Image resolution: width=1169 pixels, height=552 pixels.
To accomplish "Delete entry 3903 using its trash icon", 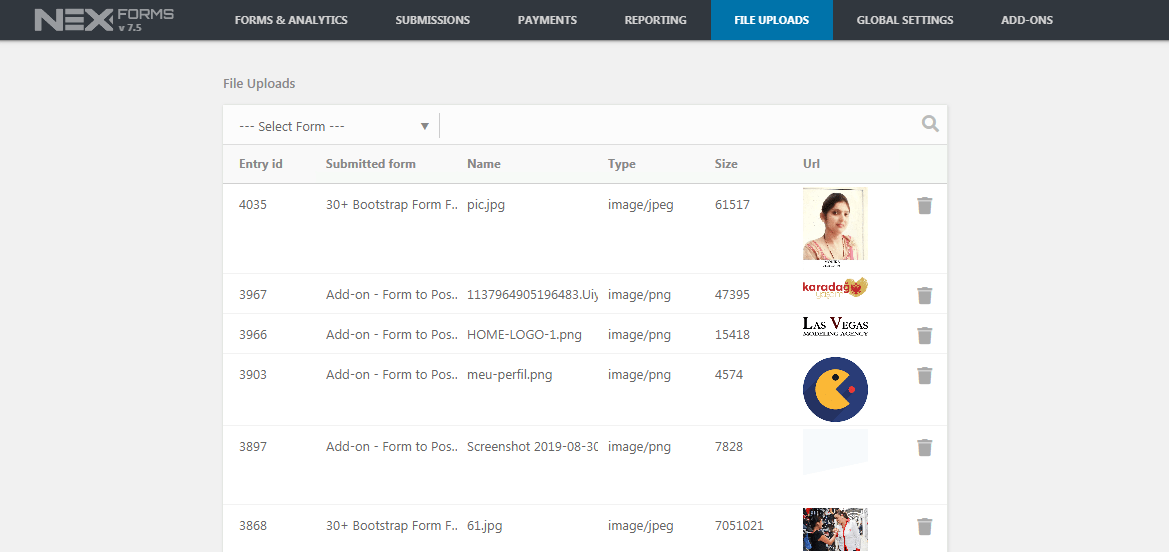I will pos(924,375).
